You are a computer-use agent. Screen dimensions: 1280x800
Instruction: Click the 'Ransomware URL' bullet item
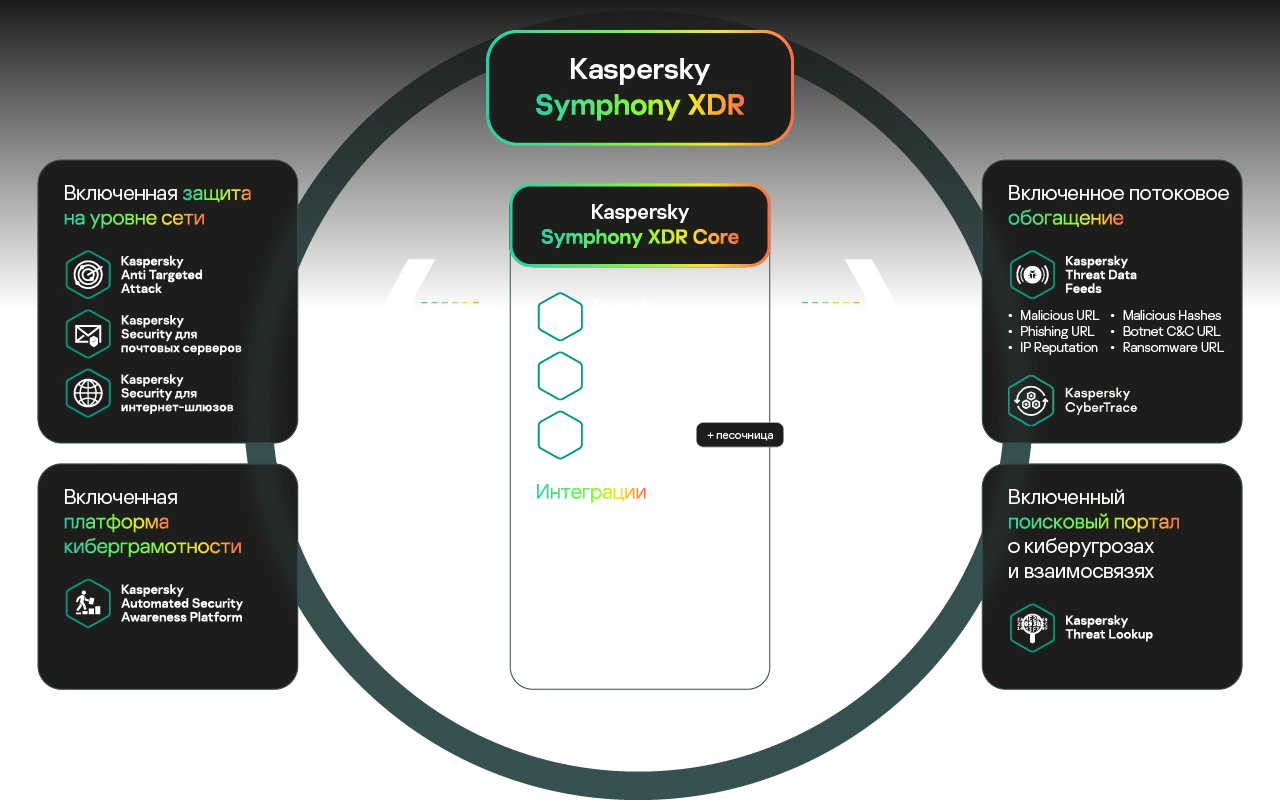coord(1167,347)
